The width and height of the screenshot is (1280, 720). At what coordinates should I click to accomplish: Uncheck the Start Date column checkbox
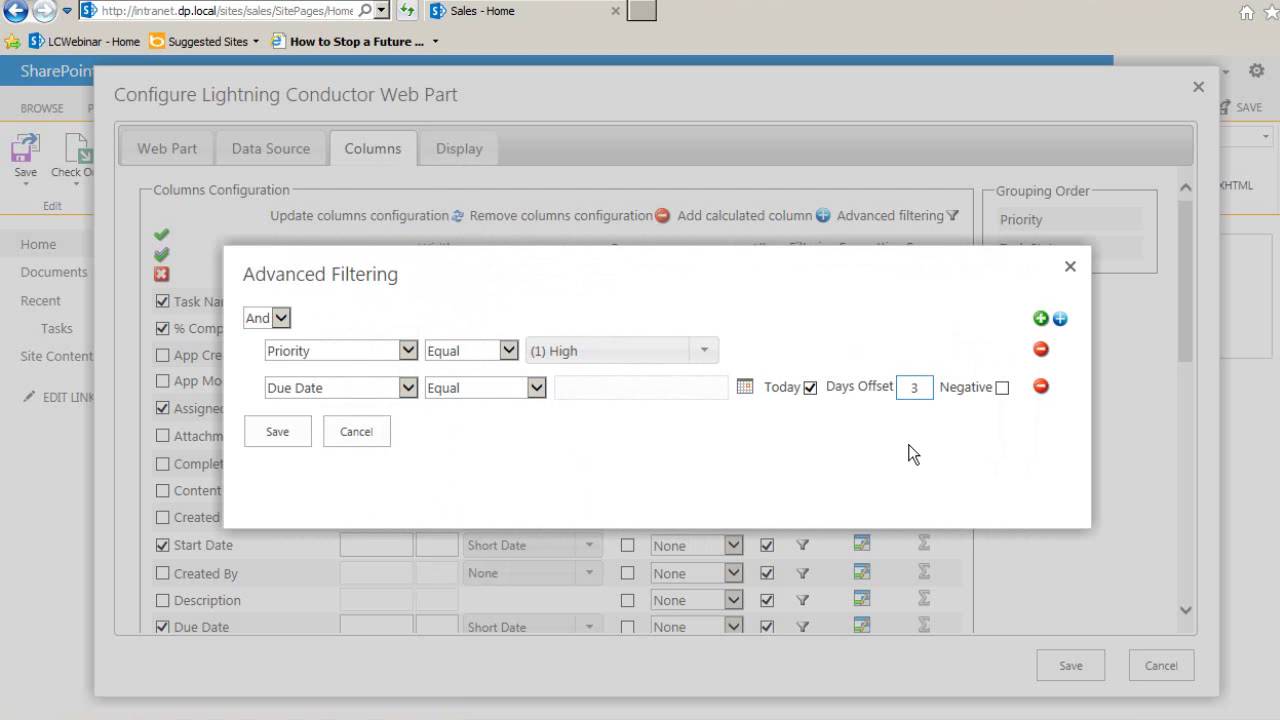162,545
